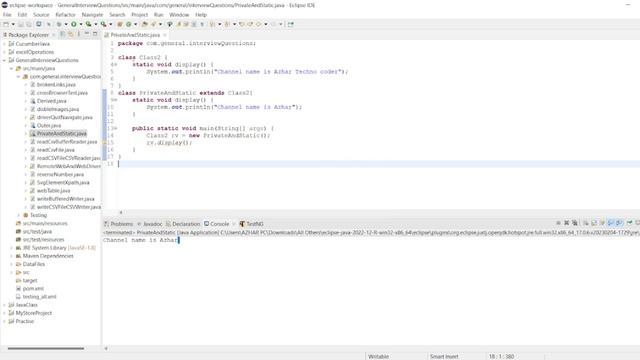Toggle Show Whitespace Characters icon
The width and height of the screenshot is (640, 360).
(x=202, y=24)
